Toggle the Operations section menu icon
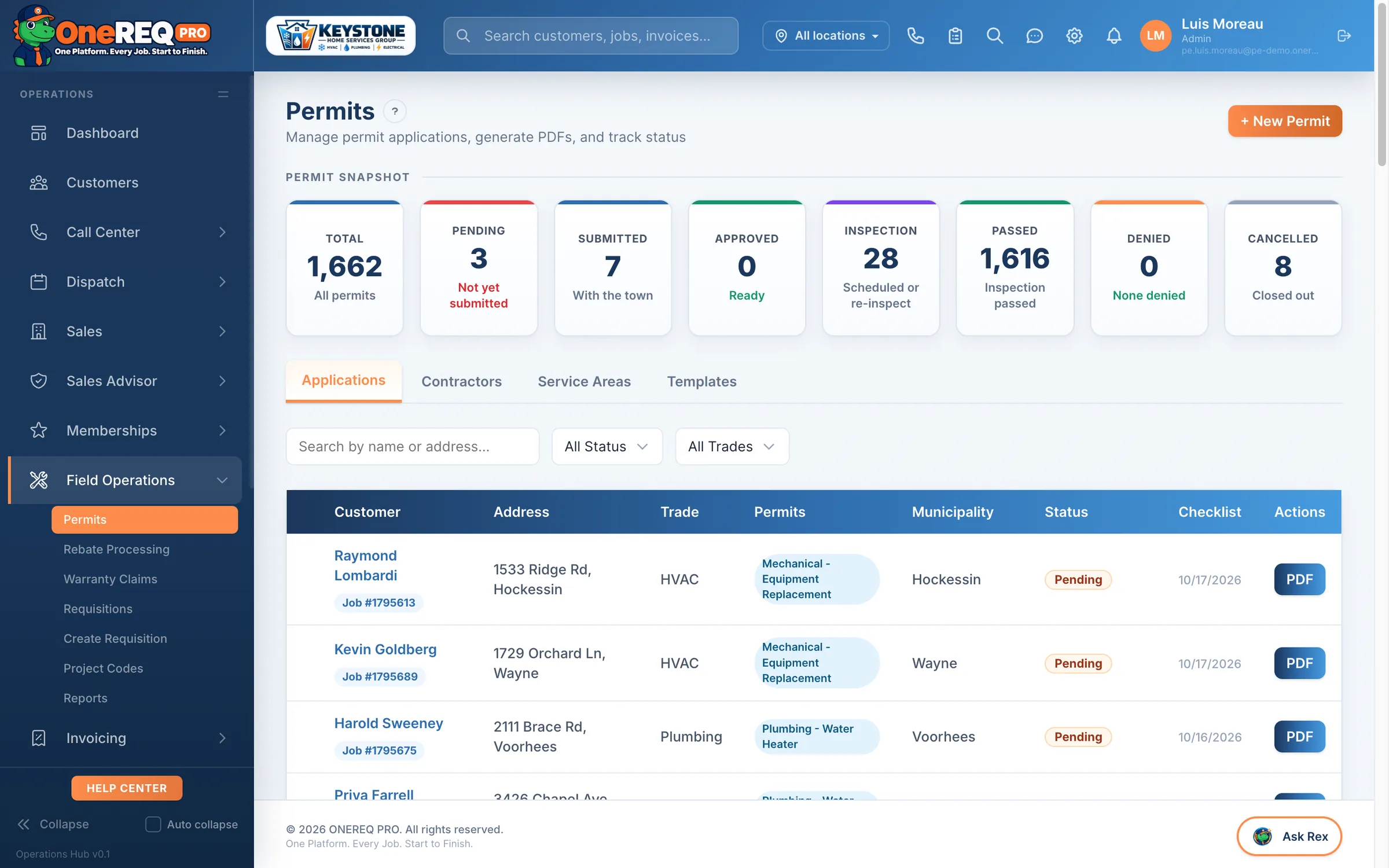 coord(223,94)
